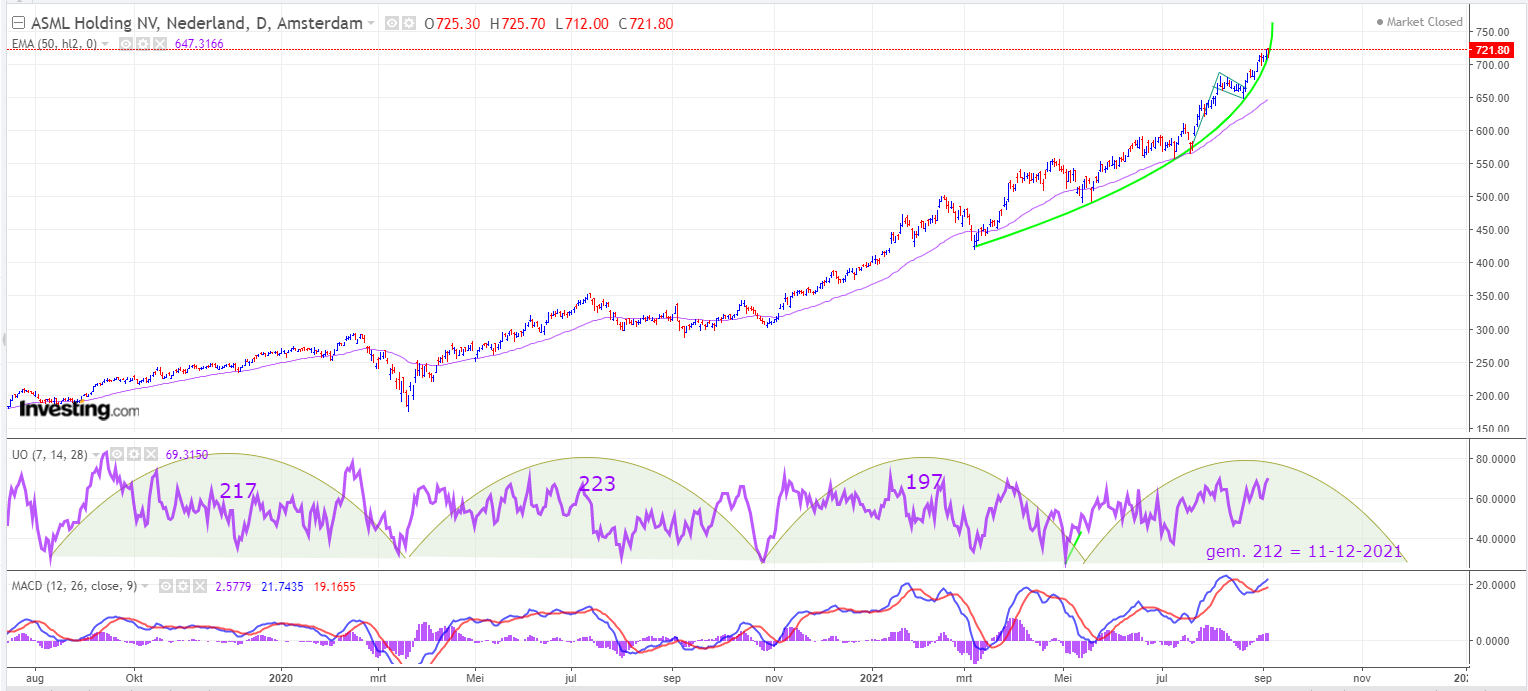1528x691 pixels.
Task: Click the 750.00 label on the price axis
Action: [x=1491, y=32]
